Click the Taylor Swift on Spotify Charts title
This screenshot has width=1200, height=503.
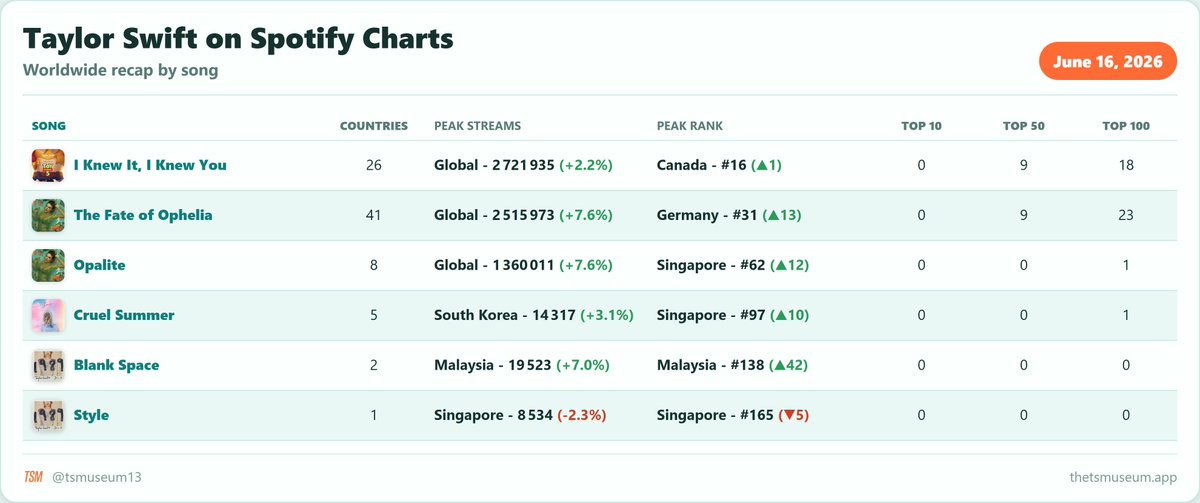[x=238, y=39]
